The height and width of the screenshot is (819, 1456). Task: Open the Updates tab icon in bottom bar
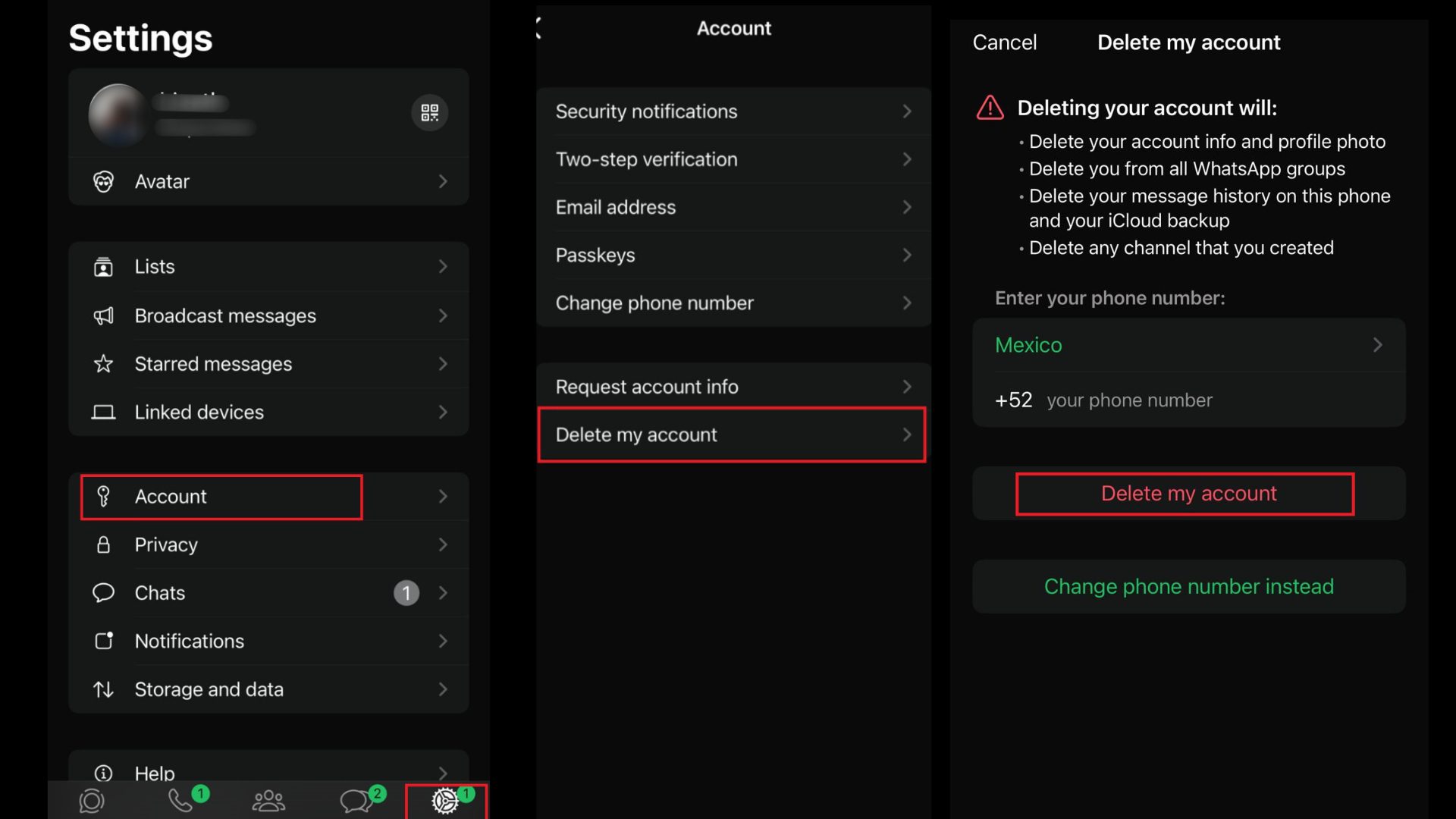point(92,801)
